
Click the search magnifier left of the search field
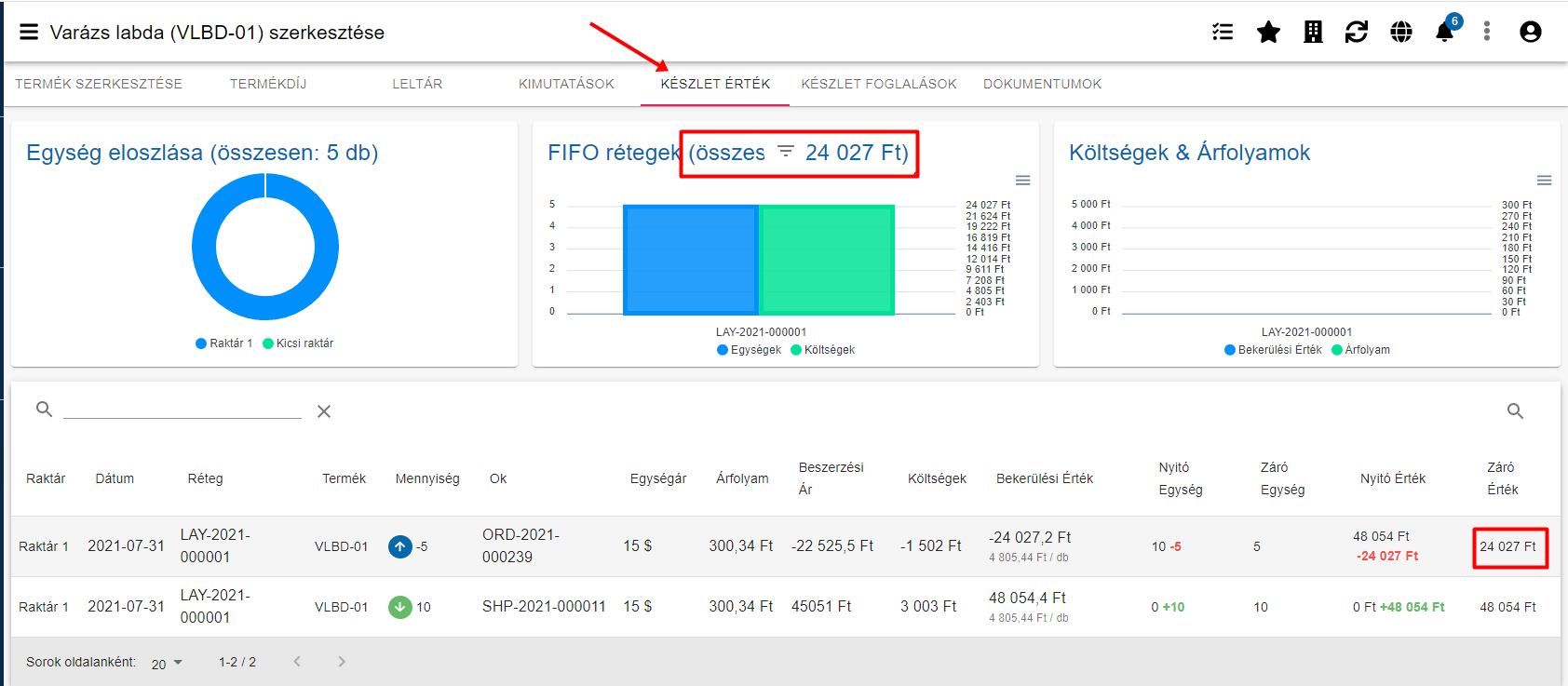point(44,410)
